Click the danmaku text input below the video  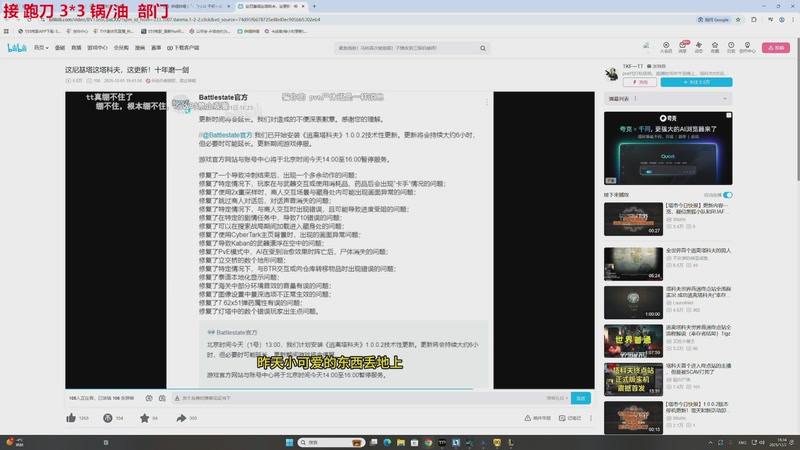pos(357,398)
